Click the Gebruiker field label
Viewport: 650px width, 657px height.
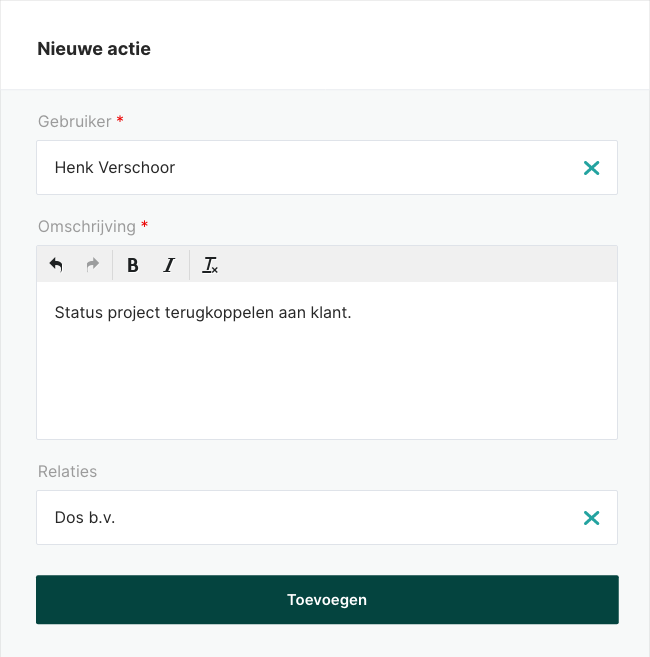pyautogui.click(x=74, y=121)
